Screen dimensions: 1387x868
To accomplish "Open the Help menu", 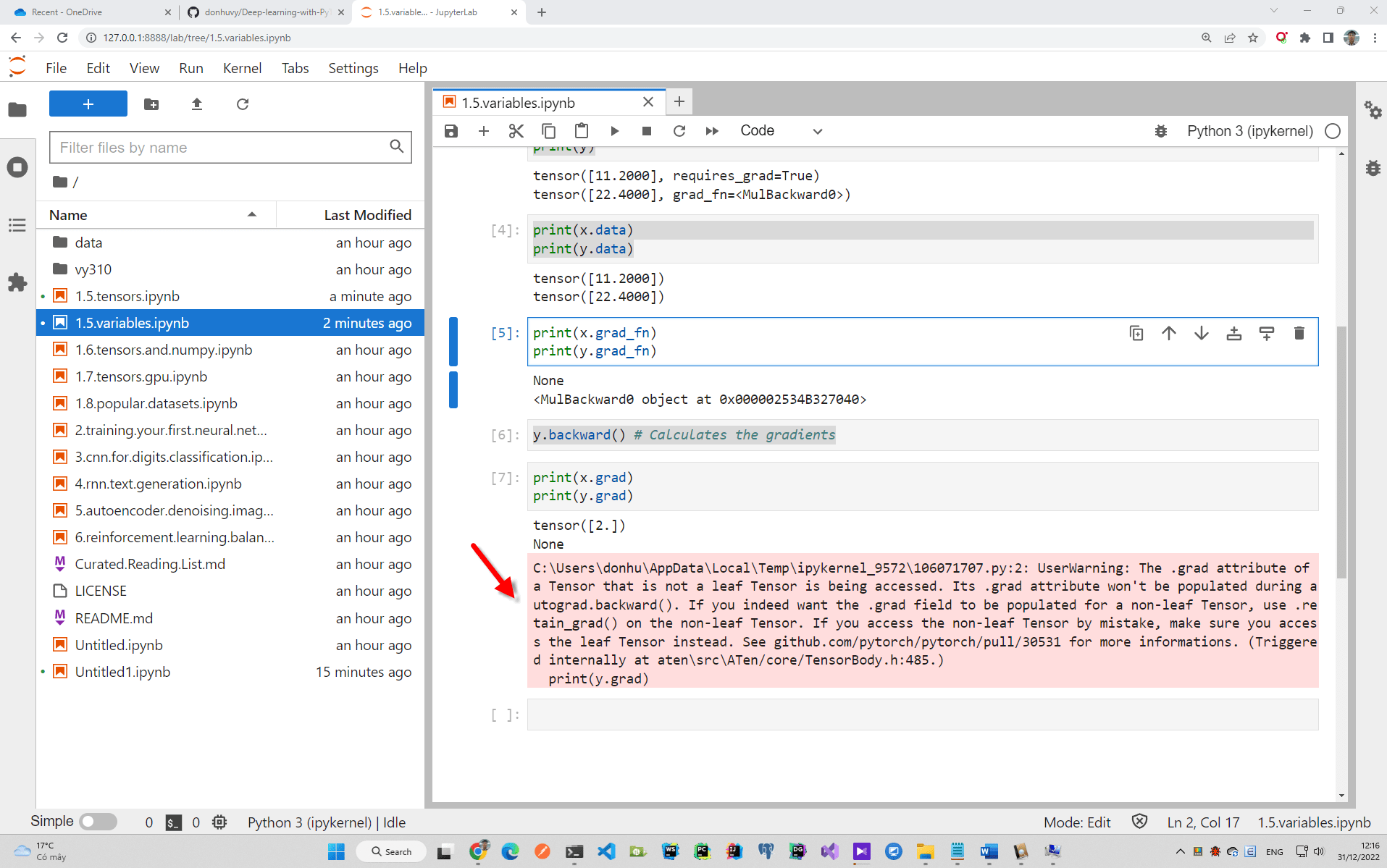I will coord(413,68).
